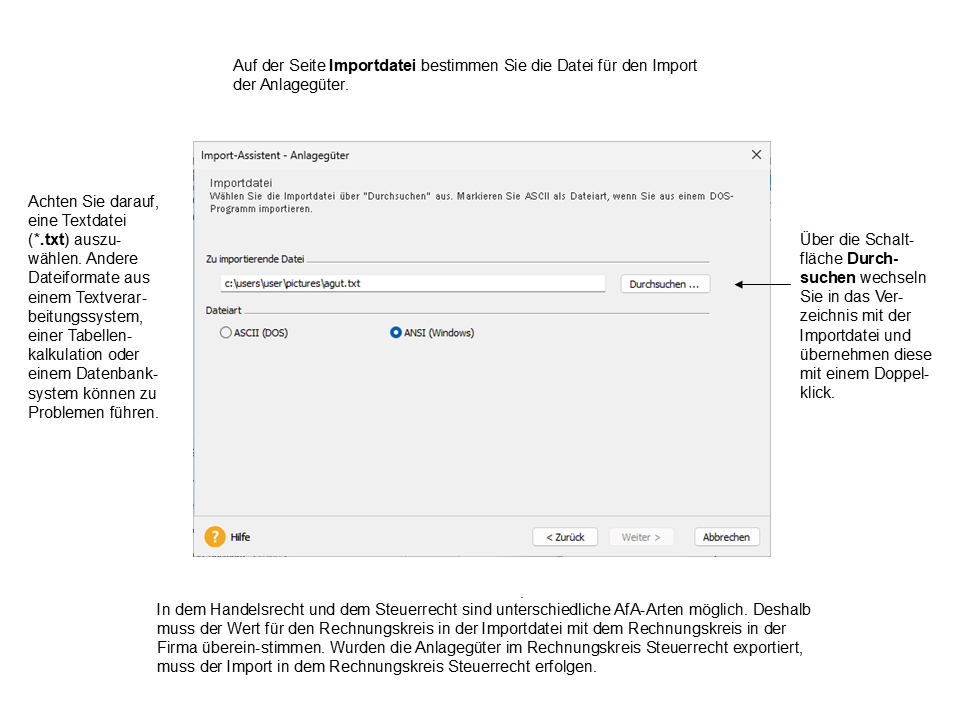Click the file path input field
960x720 pixels.
[413, 284]
